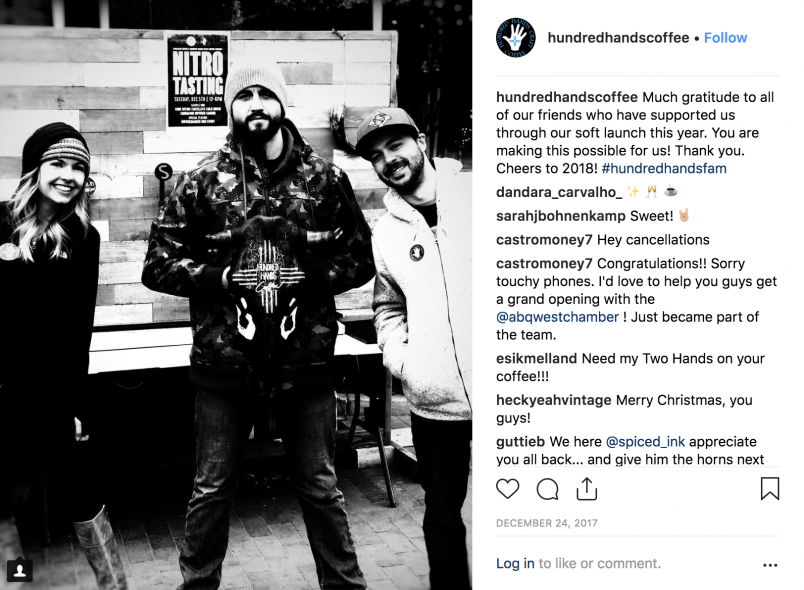Visit @spiced_ink mention

pos(645,441)
